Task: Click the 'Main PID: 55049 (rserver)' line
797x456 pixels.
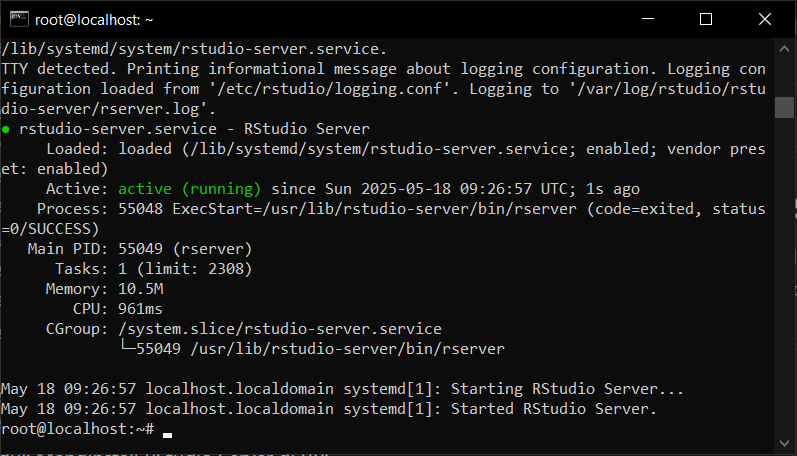Action: point(140,249)
